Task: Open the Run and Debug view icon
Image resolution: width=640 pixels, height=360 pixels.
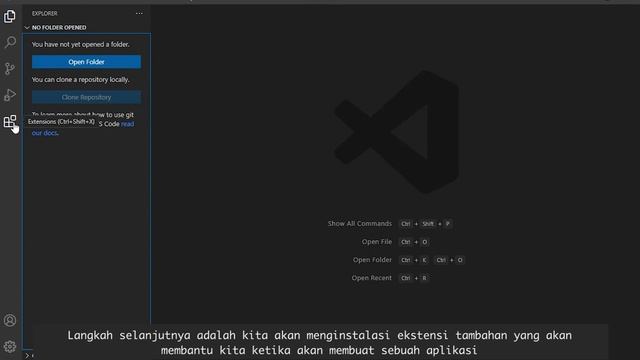Action: (10, 95)
